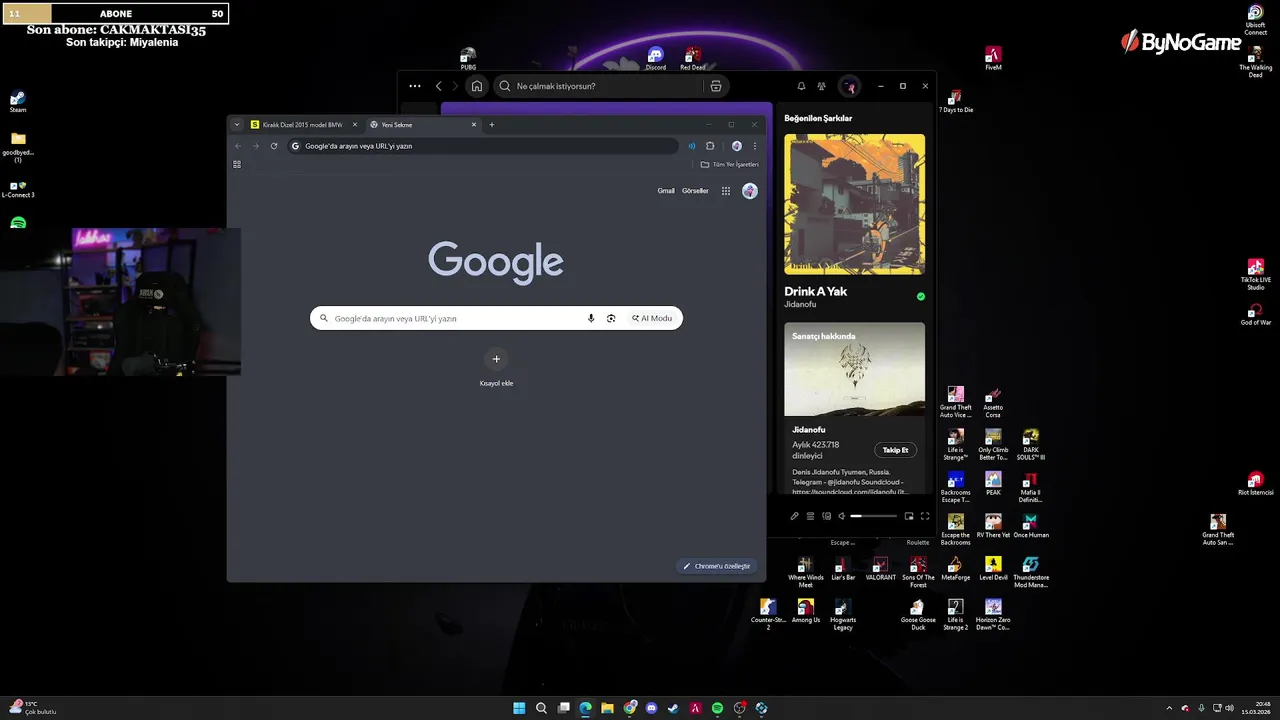Click Google account avatar on page
Viewport: 1280px width, 720px height.
click(x=750, y=191)
